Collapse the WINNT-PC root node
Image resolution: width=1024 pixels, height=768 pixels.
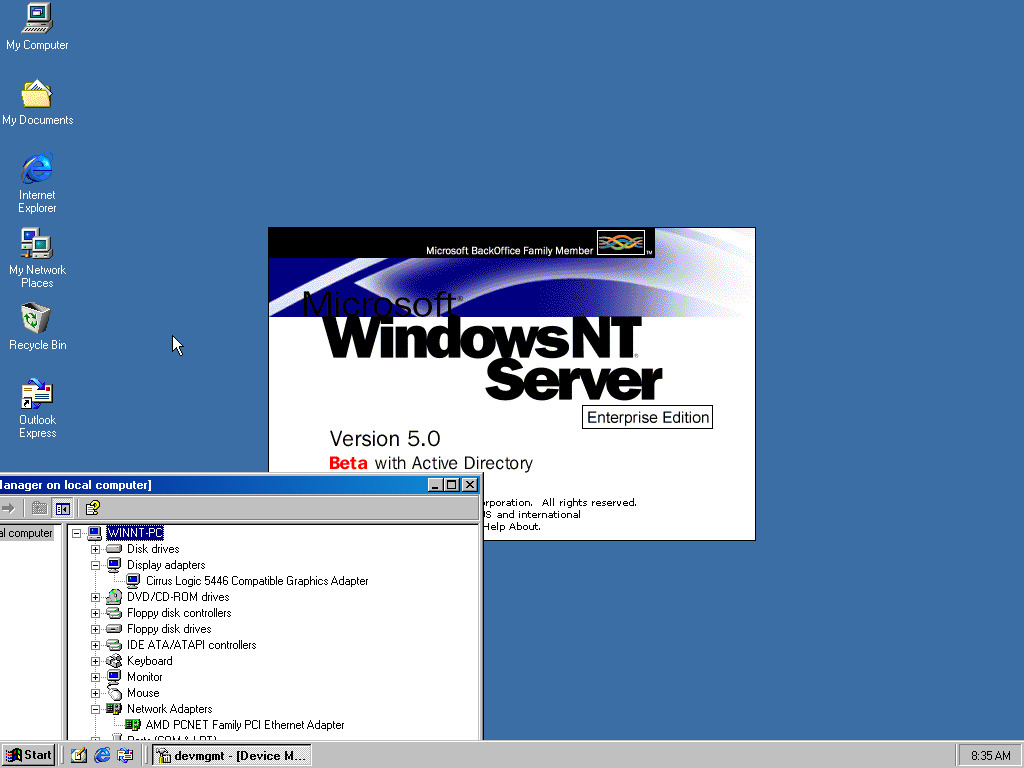76,534
